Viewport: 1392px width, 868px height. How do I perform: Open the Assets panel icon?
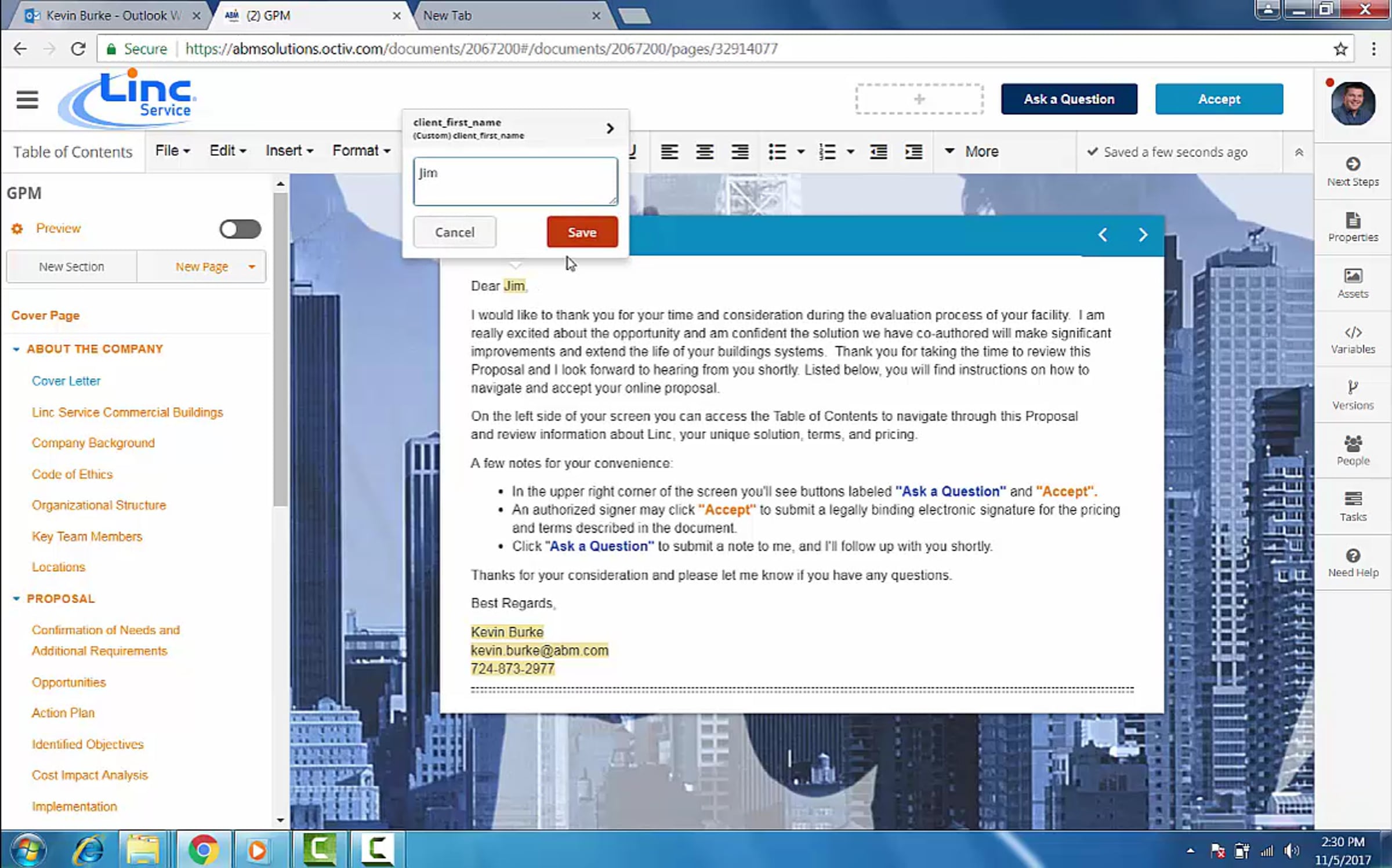(1353, 277)
